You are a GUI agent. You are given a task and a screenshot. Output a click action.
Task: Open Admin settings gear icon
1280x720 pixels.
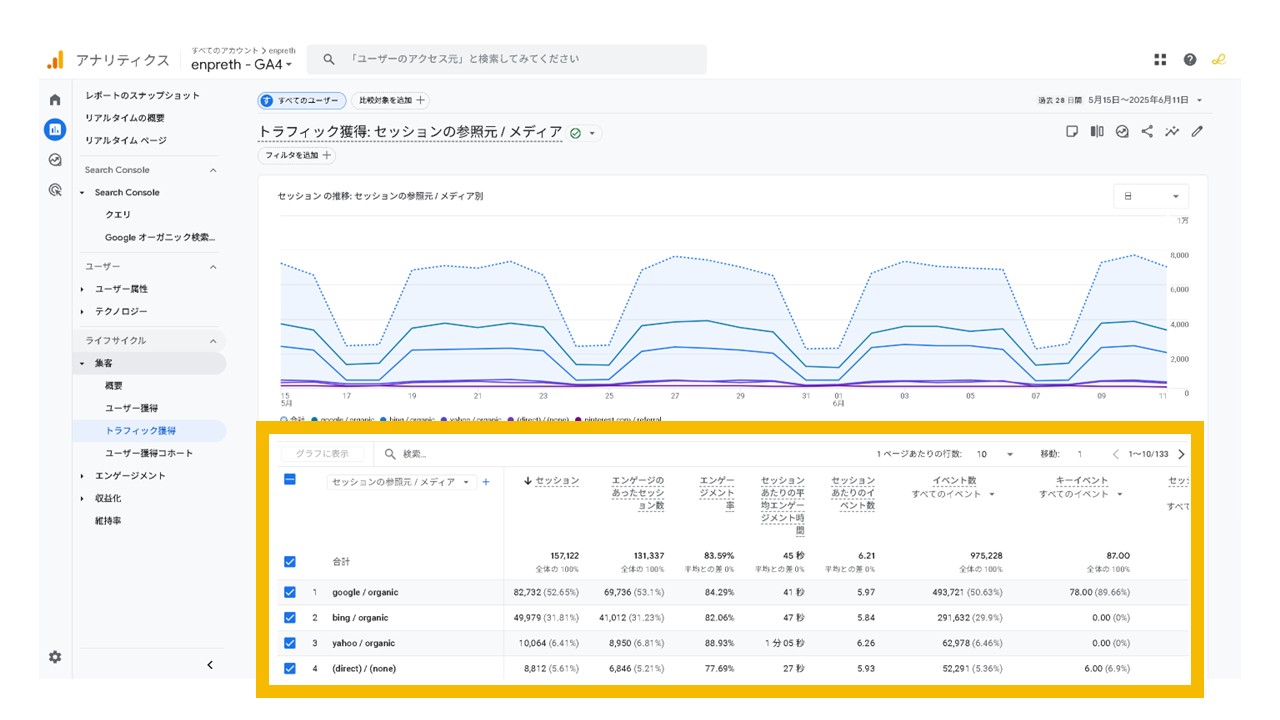click(55, 657)
